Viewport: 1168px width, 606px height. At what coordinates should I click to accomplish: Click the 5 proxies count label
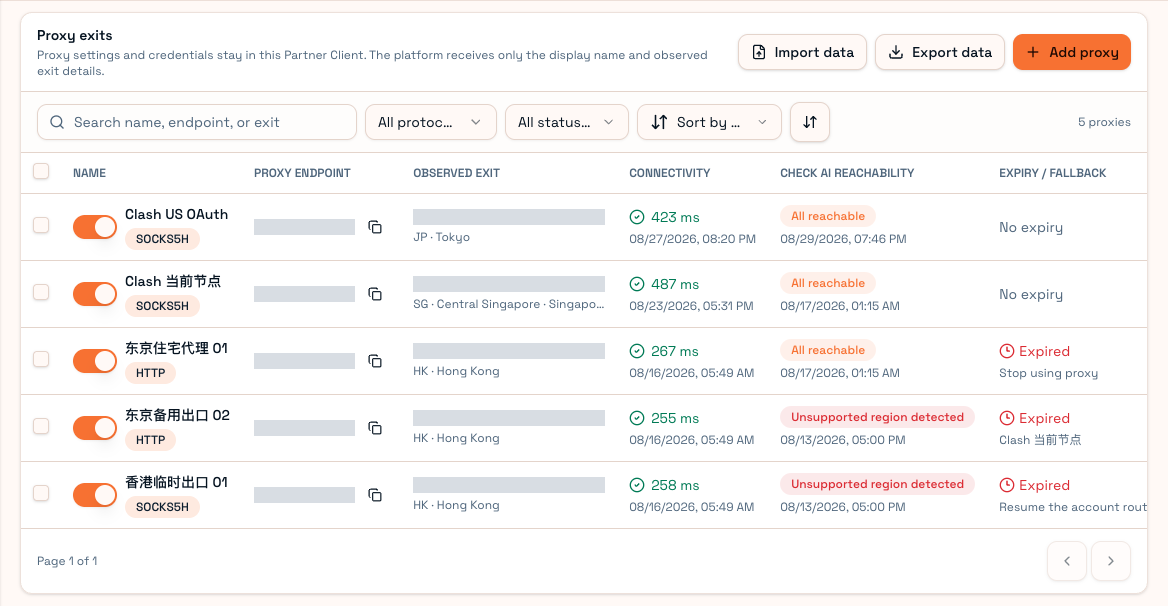point(1104,122)
